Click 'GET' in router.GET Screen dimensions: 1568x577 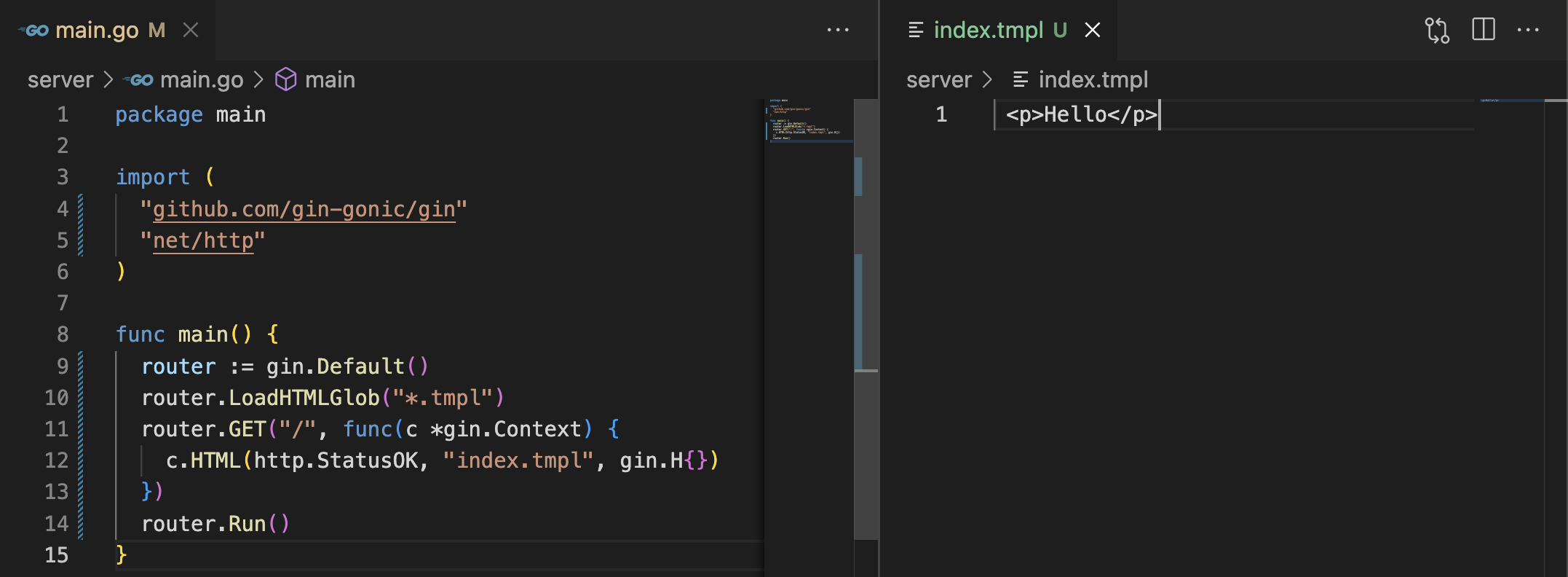coord(248,429)
